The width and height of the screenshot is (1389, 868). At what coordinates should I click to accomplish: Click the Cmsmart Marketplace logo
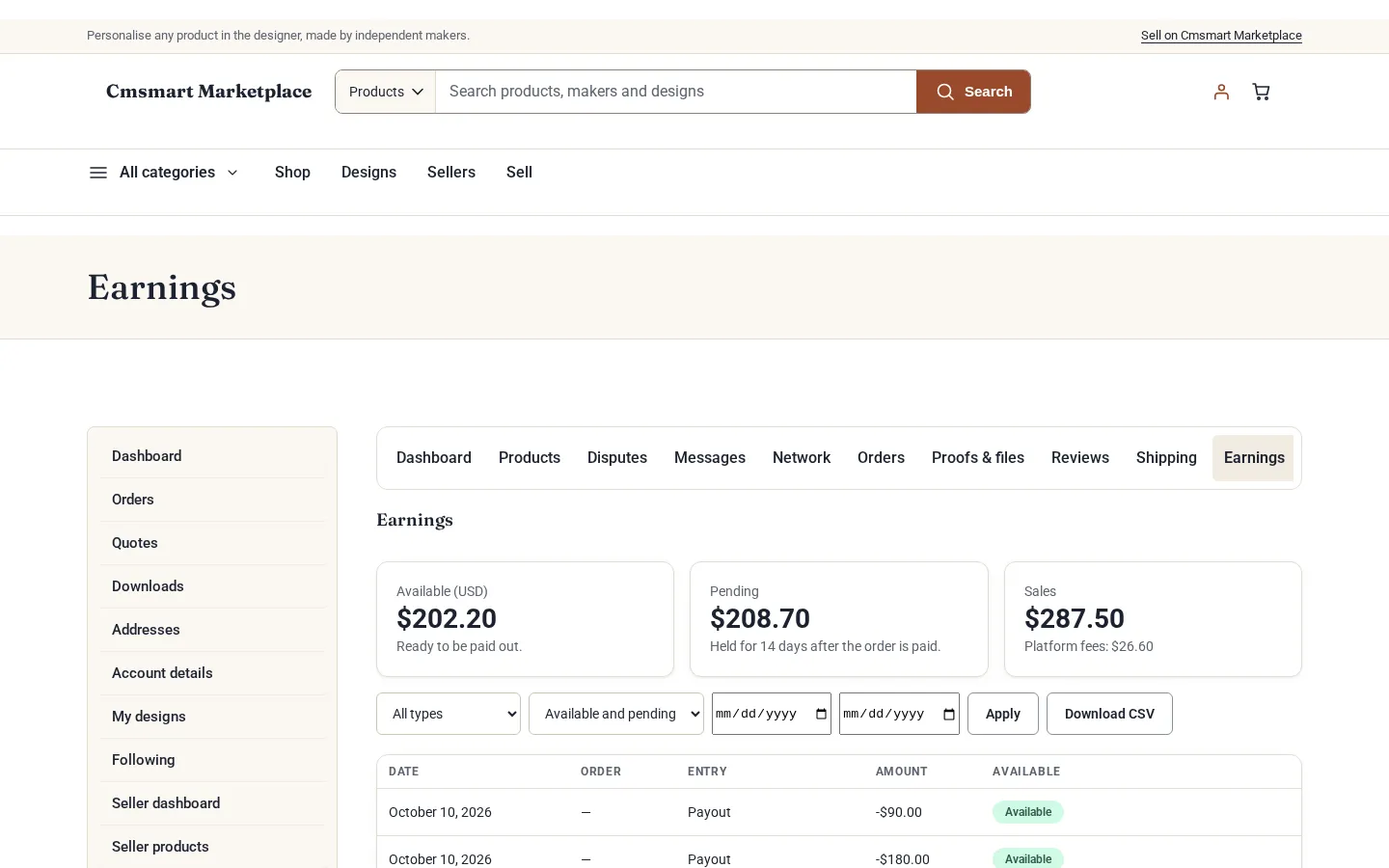(209, 92)
